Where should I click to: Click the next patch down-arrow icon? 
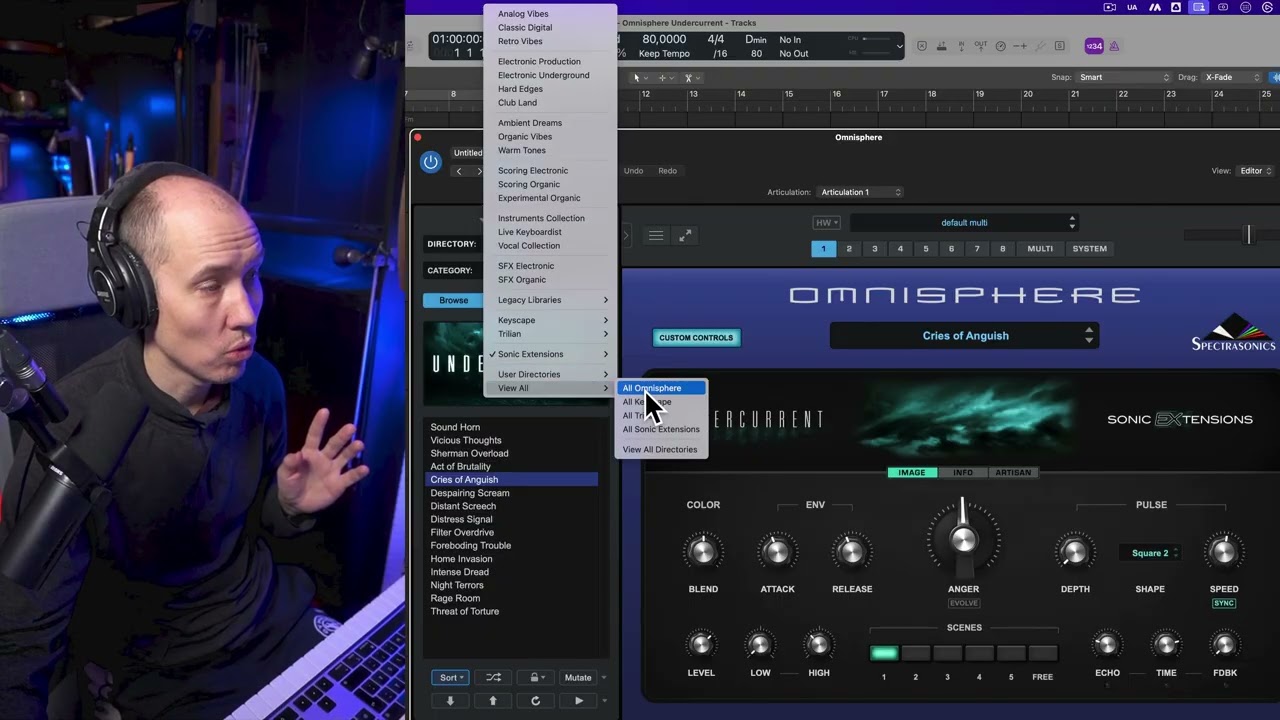pyautogui.click(x=450, y=701)
